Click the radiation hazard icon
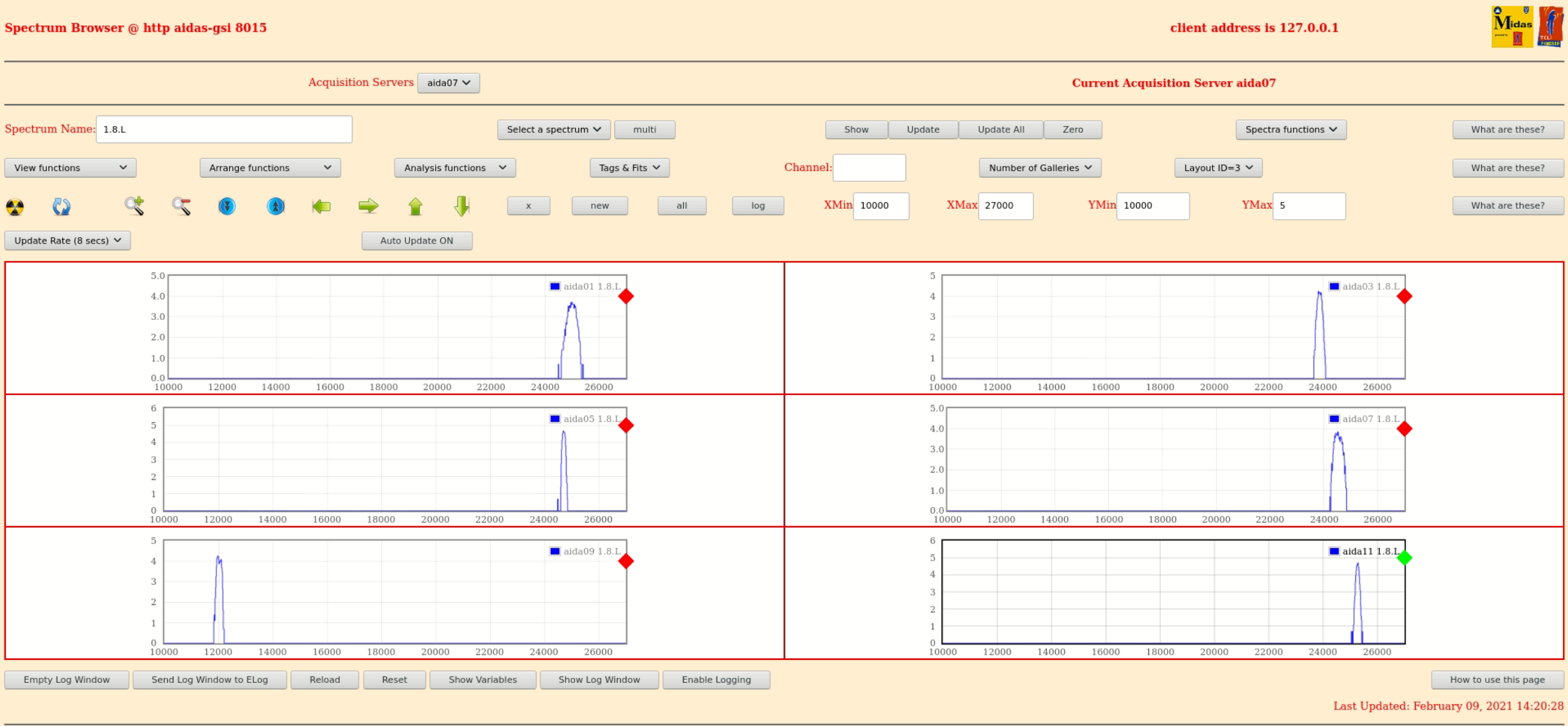Screen dimensions: 1568x726 (x=15, y=207)
